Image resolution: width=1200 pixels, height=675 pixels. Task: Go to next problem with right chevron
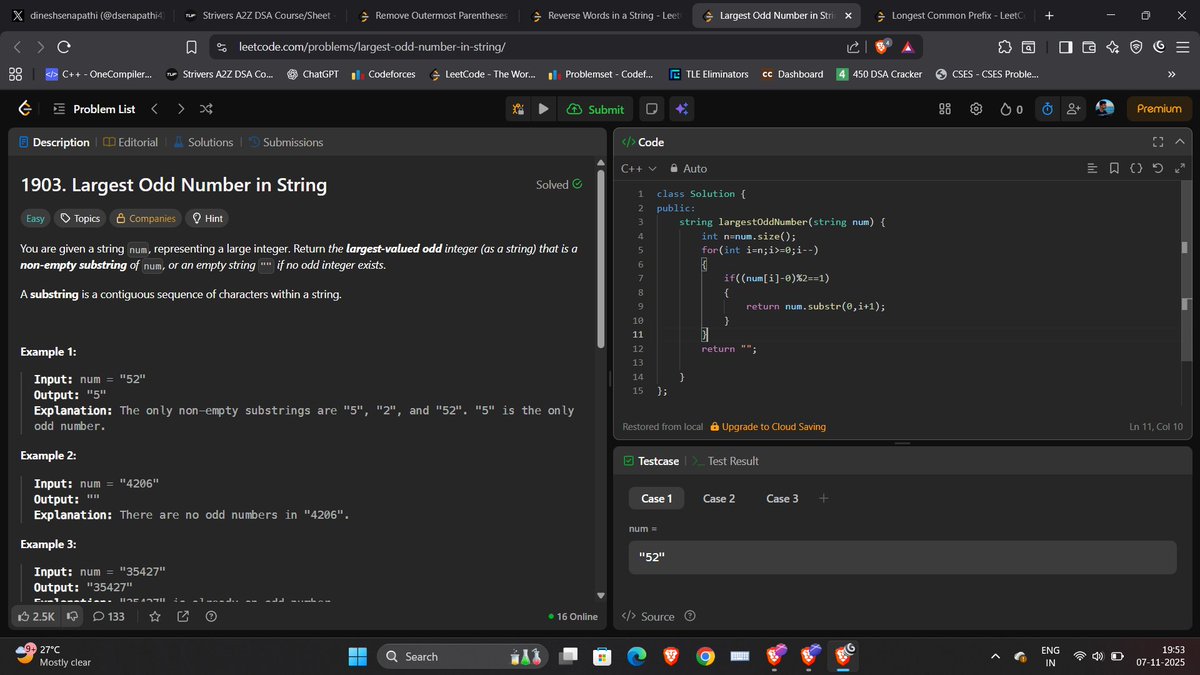(x=180, y=109)
